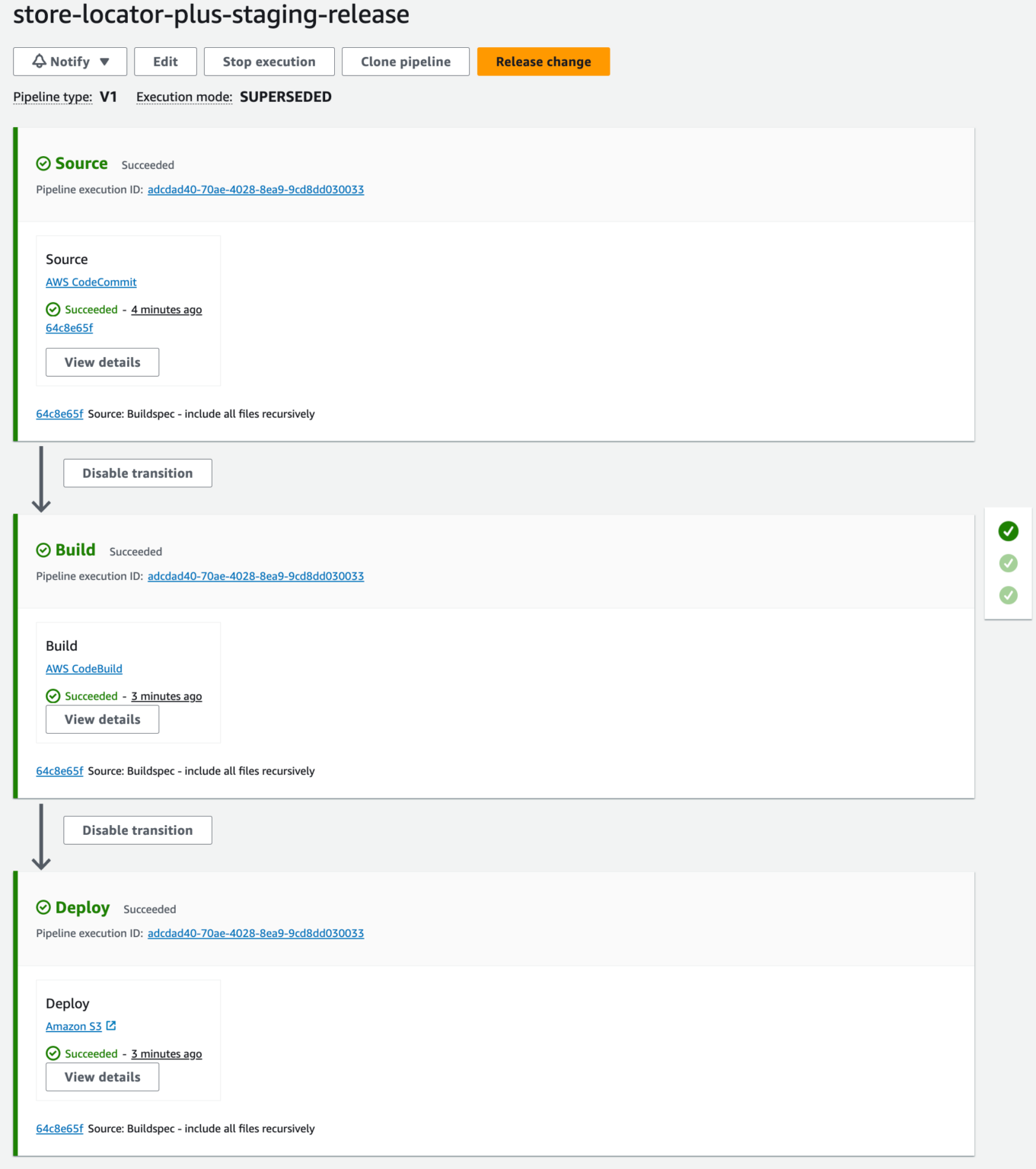Click the Notify bell icon
Viewport: 1036px width, 1169px height.
[x=38, y=62]
